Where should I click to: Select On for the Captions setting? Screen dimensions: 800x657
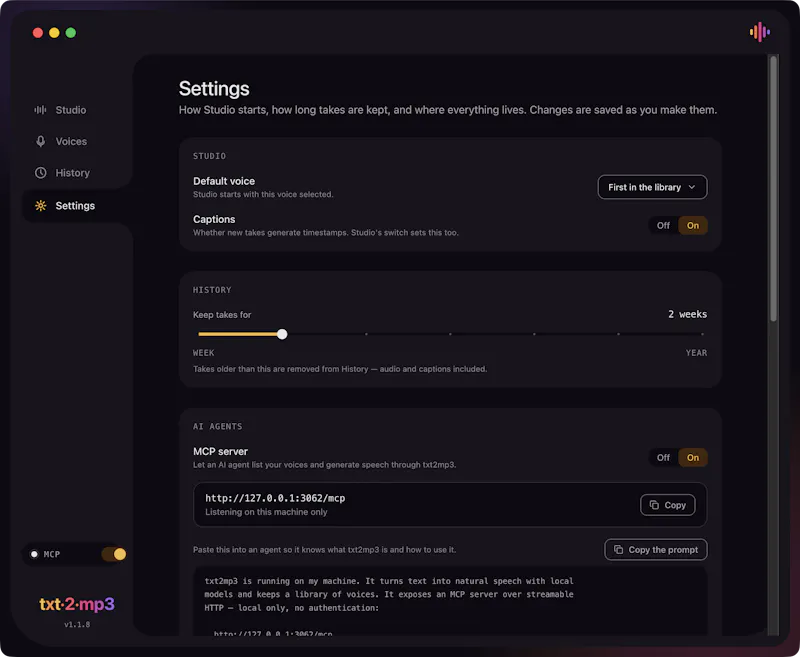tap(693, 225)
